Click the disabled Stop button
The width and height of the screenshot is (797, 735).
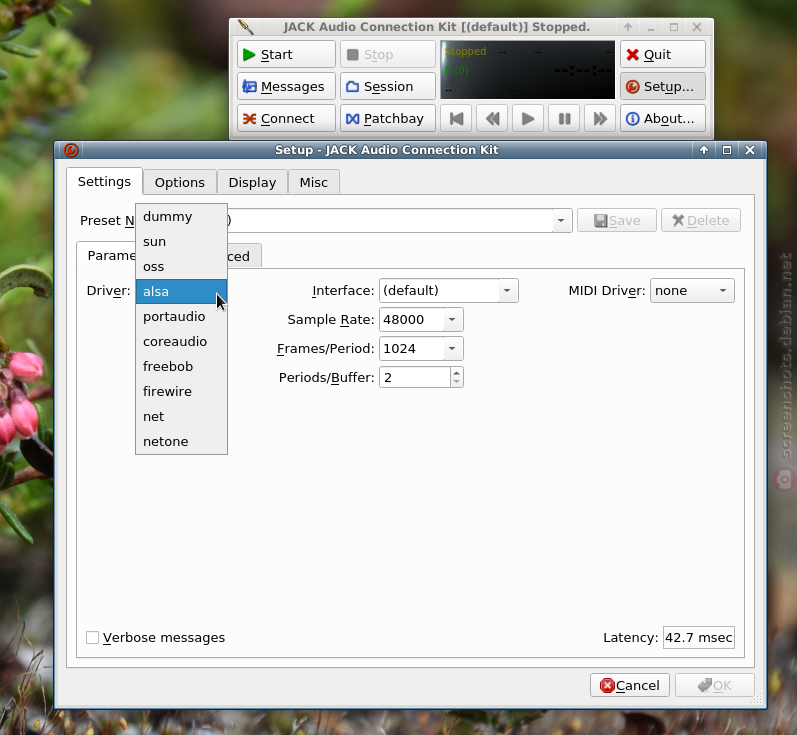pos(388,54)
